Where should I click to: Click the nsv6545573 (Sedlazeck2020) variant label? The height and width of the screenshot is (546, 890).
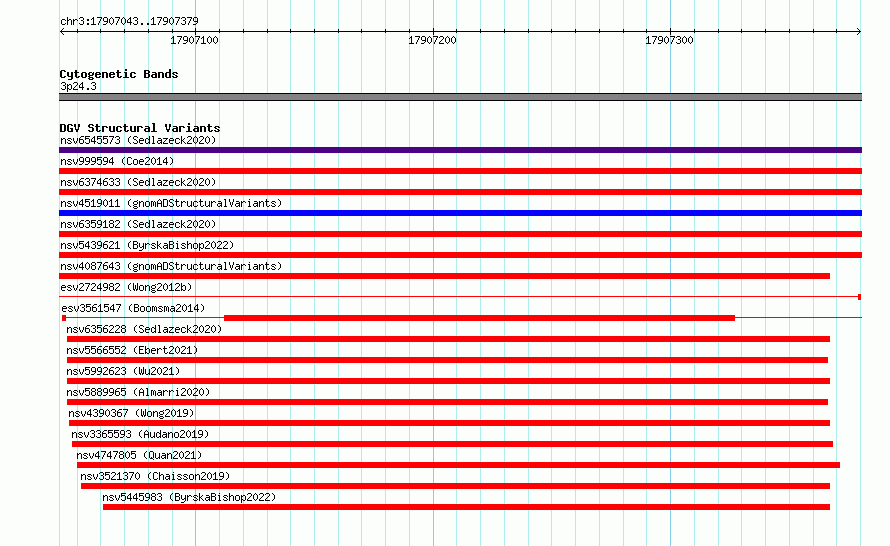coord(138,140)
